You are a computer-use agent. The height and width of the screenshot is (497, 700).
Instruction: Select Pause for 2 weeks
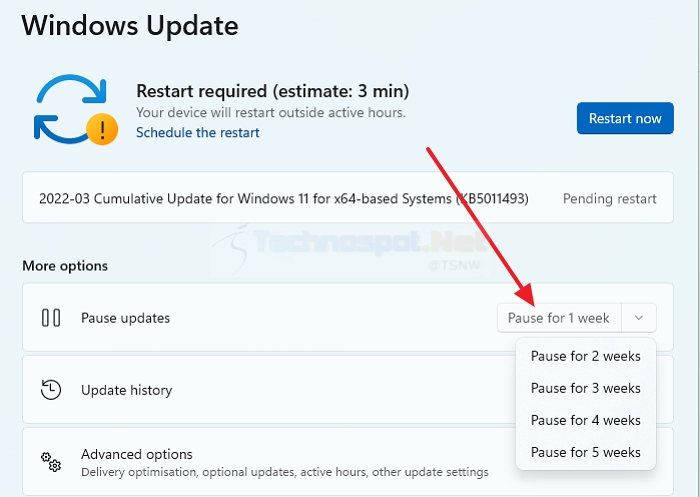tap(586, 356)
